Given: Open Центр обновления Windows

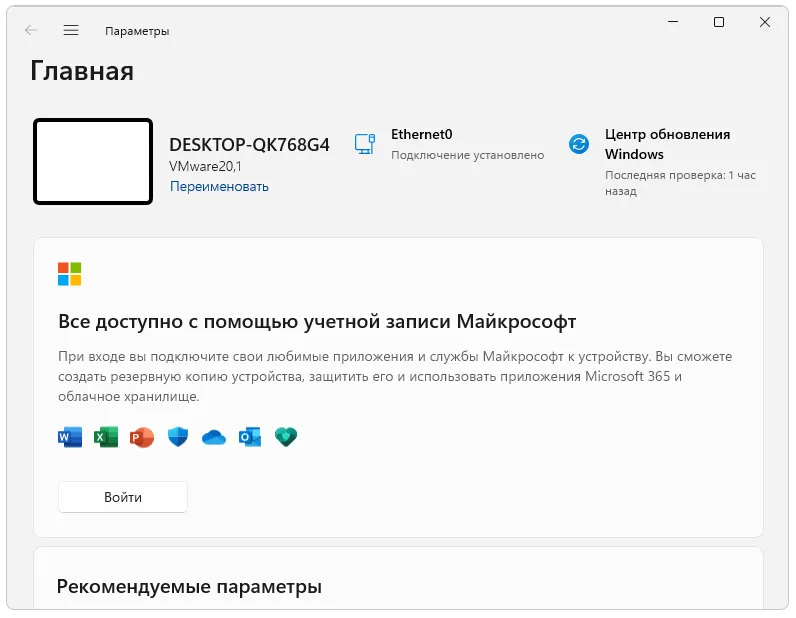Looking at the screenshot, I should (664, 161).
